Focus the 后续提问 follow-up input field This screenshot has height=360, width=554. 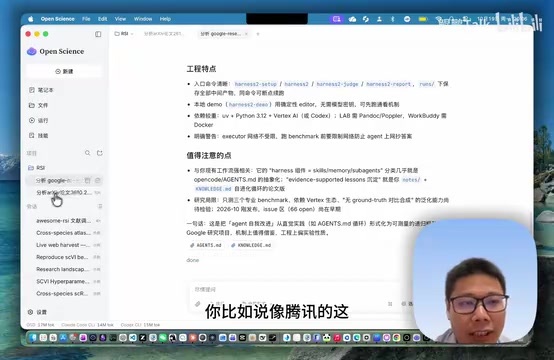click(297, 289)
